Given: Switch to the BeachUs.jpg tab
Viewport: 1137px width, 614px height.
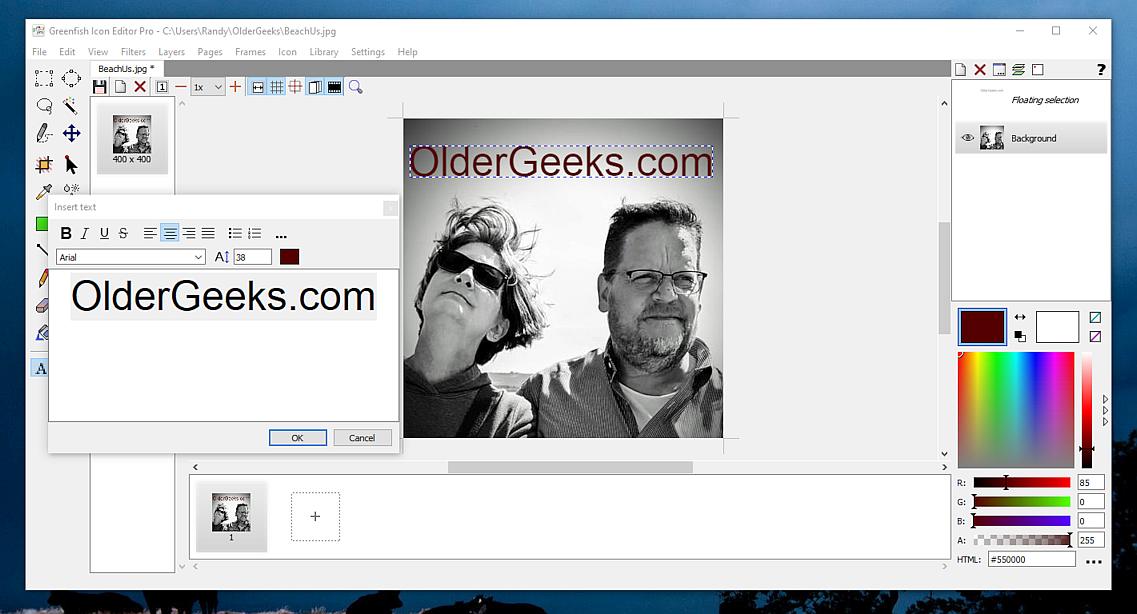Looking at the screenshot, I should 126,69.
